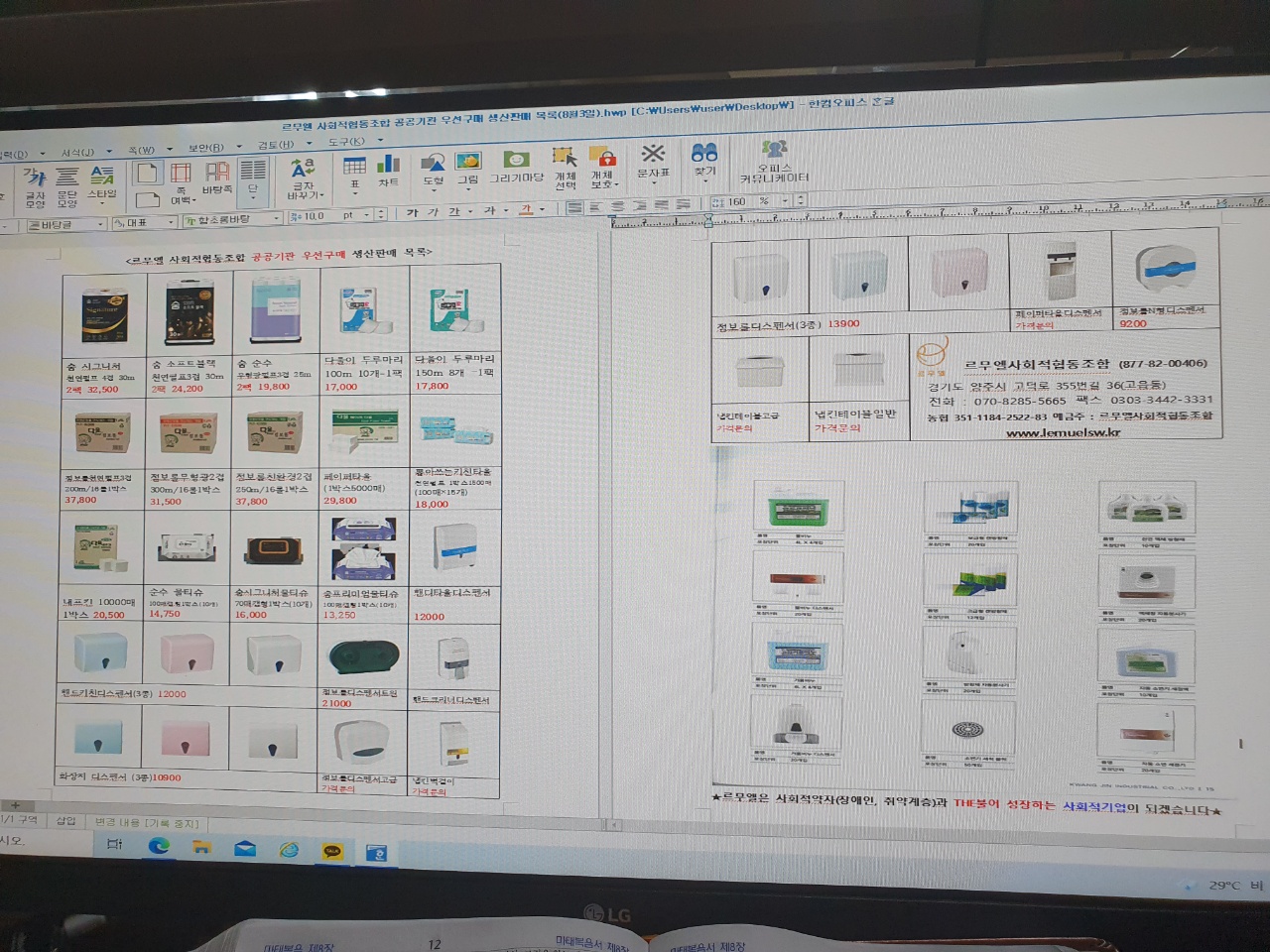The width and height of the screenshot is (1270, 952).
Task: Toggle justify paragraph alignment
Action: coord(574,208)
